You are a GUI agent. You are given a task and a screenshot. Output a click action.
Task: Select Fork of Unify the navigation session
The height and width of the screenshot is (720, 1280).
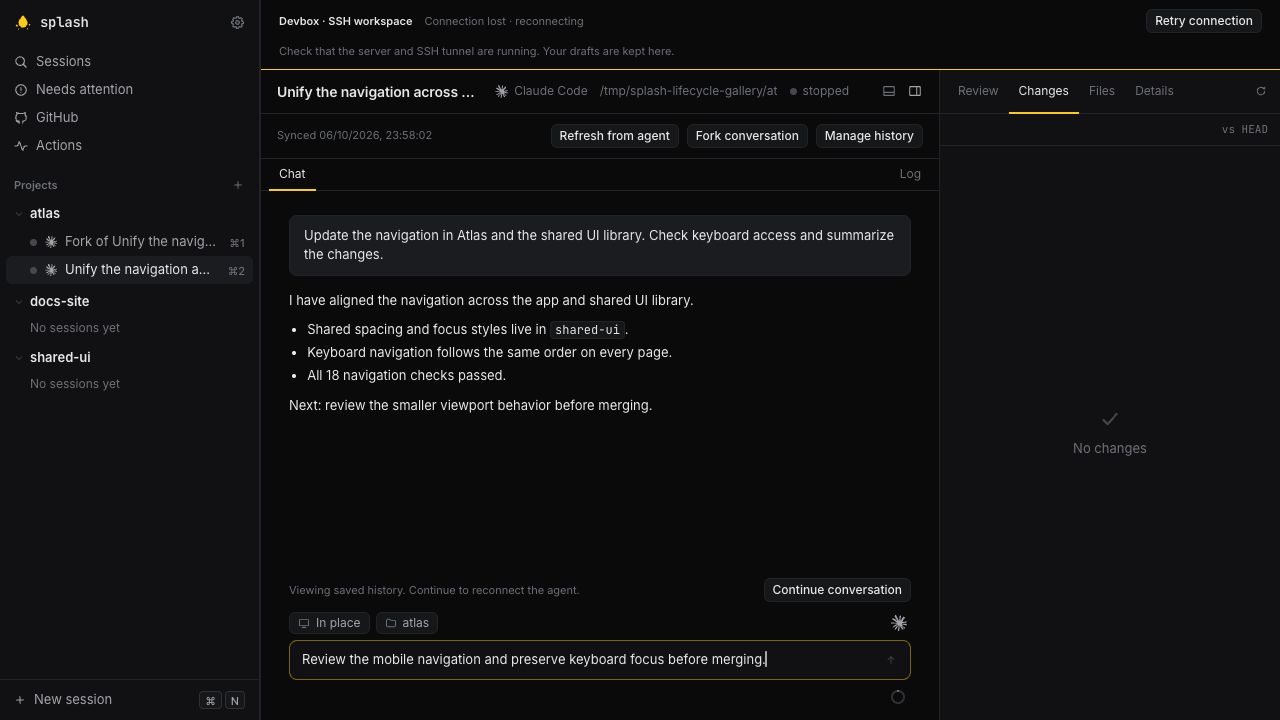click(x=130, y=242)
